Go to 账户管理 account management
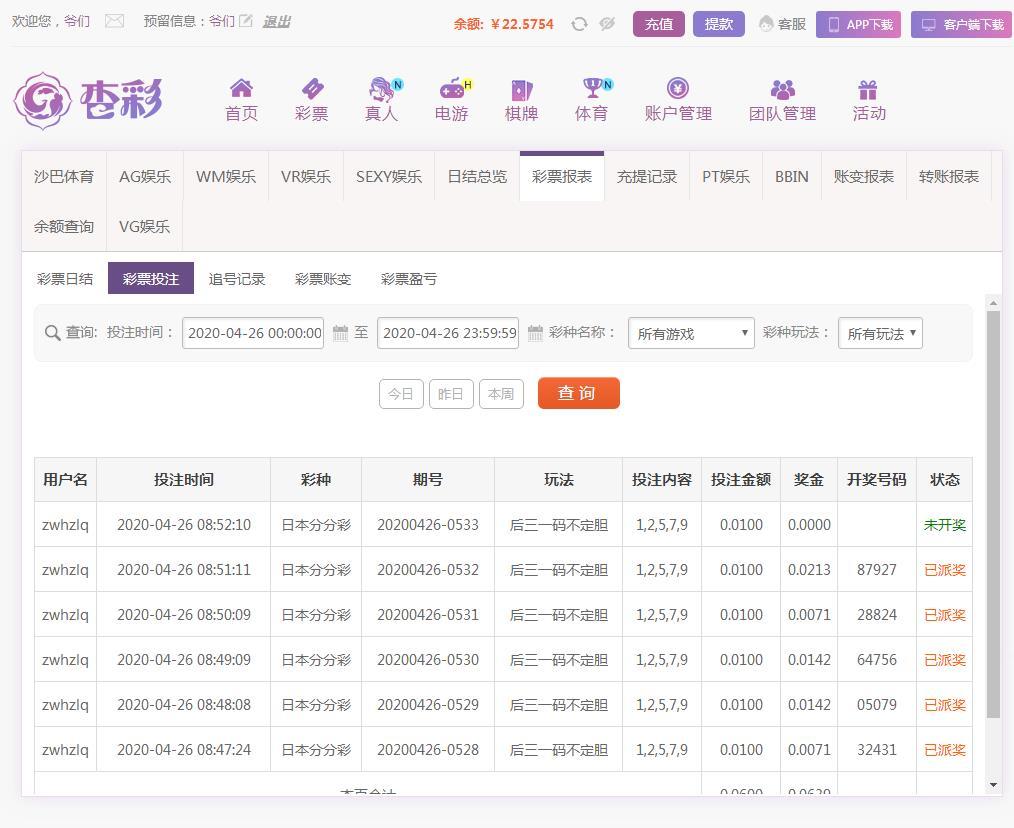Image resolution: width=1014 pixels, height=828 pixels. (x=678, y=100)
